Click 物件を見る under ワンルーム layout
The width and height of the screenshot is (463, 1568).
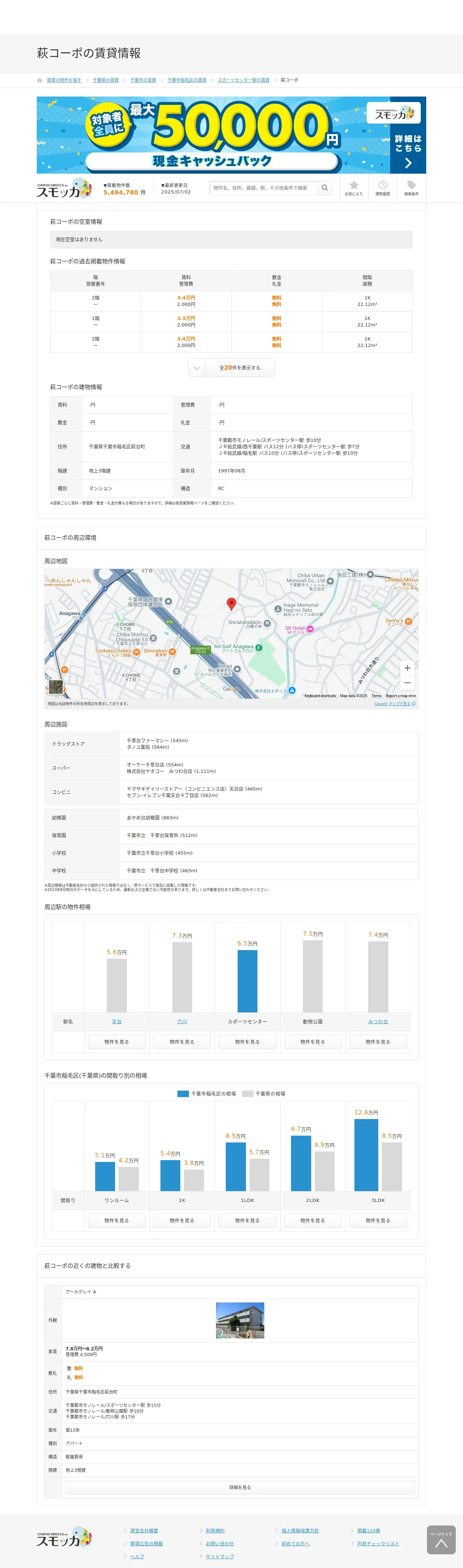[x=116, y=1220]
